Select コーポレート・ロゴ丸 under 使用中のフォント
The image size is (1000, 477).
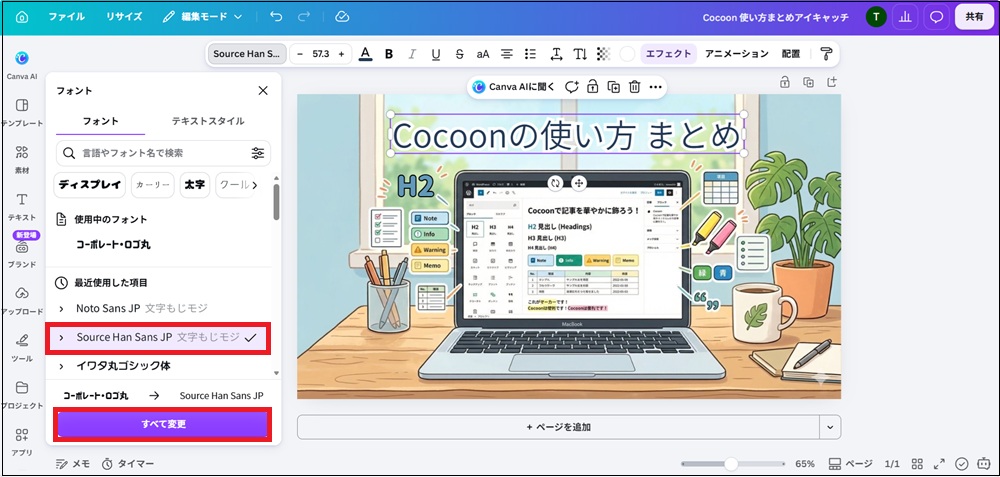click(114, 244)
